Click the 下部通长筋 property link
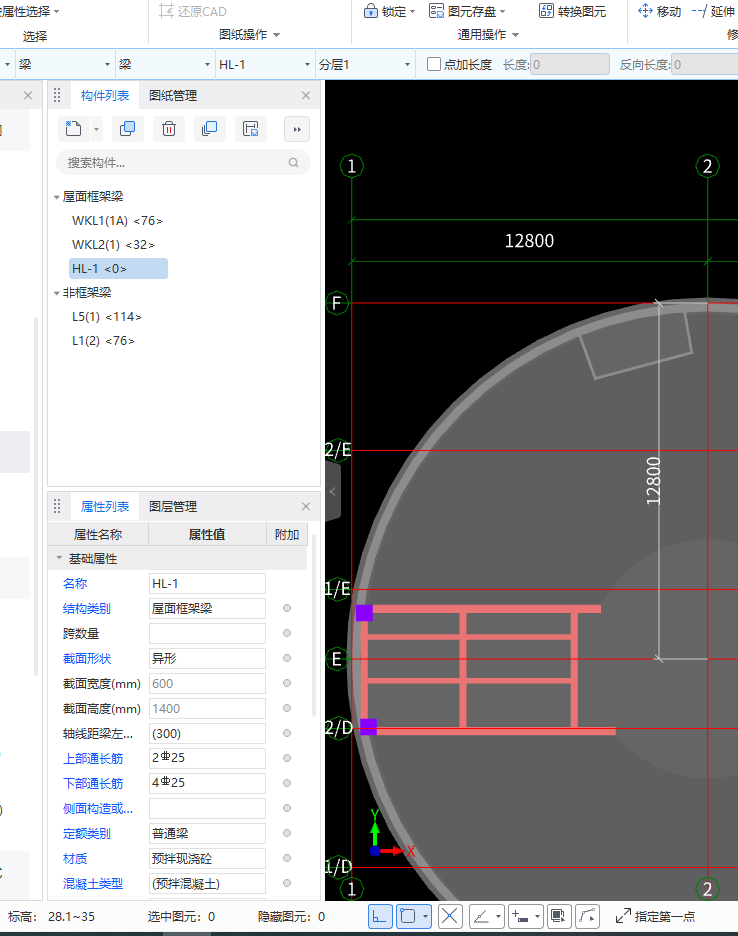This screenshot has width=738, height=936. (x=93, y=783)
